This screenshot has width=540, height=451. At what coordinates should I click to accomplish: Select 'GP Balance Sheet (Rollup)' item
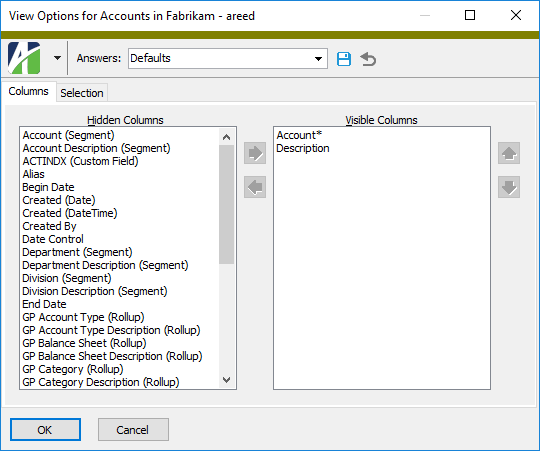coord(84,343)
